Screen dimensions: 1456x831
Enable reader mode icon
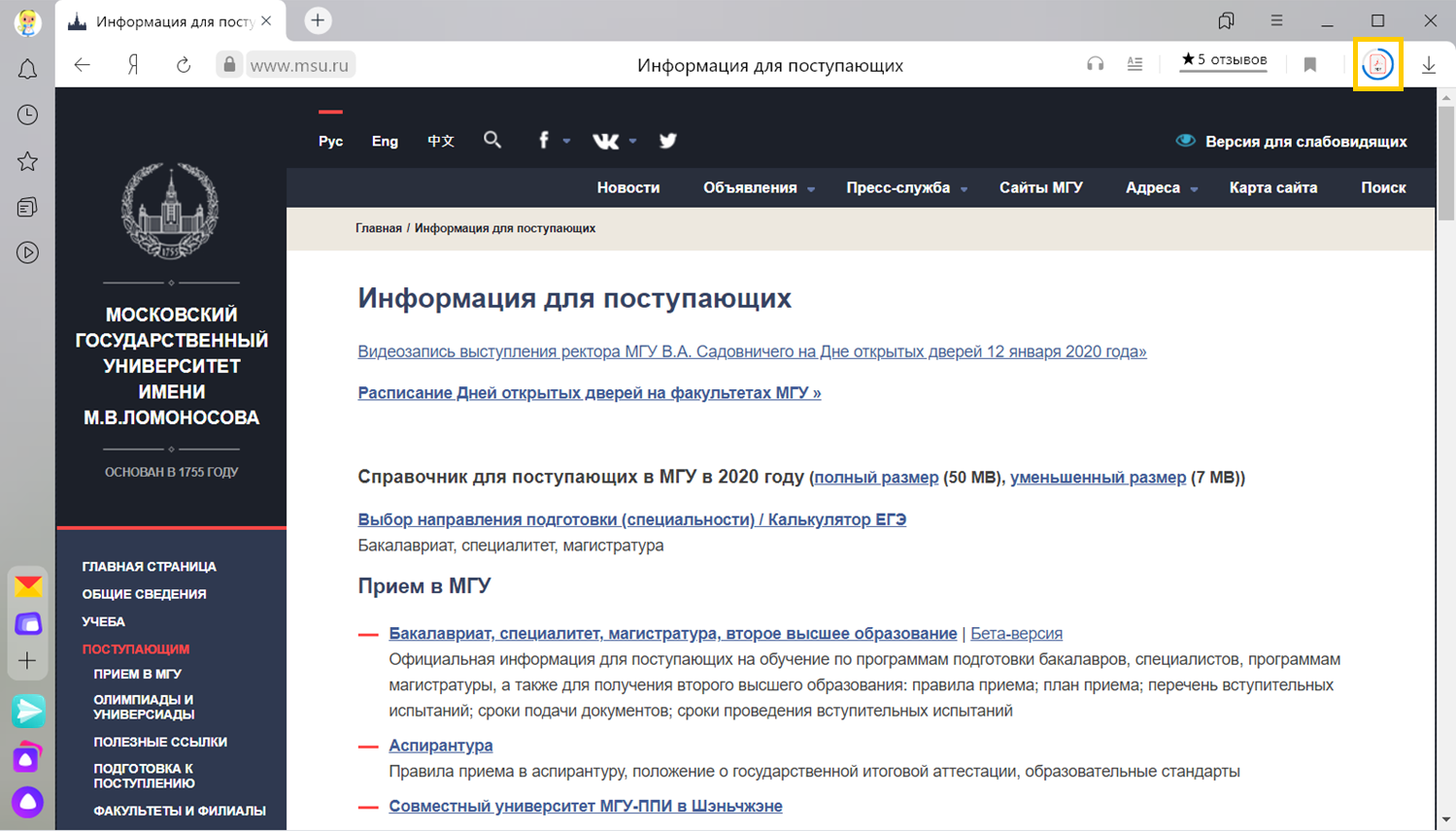[1134, 64]
